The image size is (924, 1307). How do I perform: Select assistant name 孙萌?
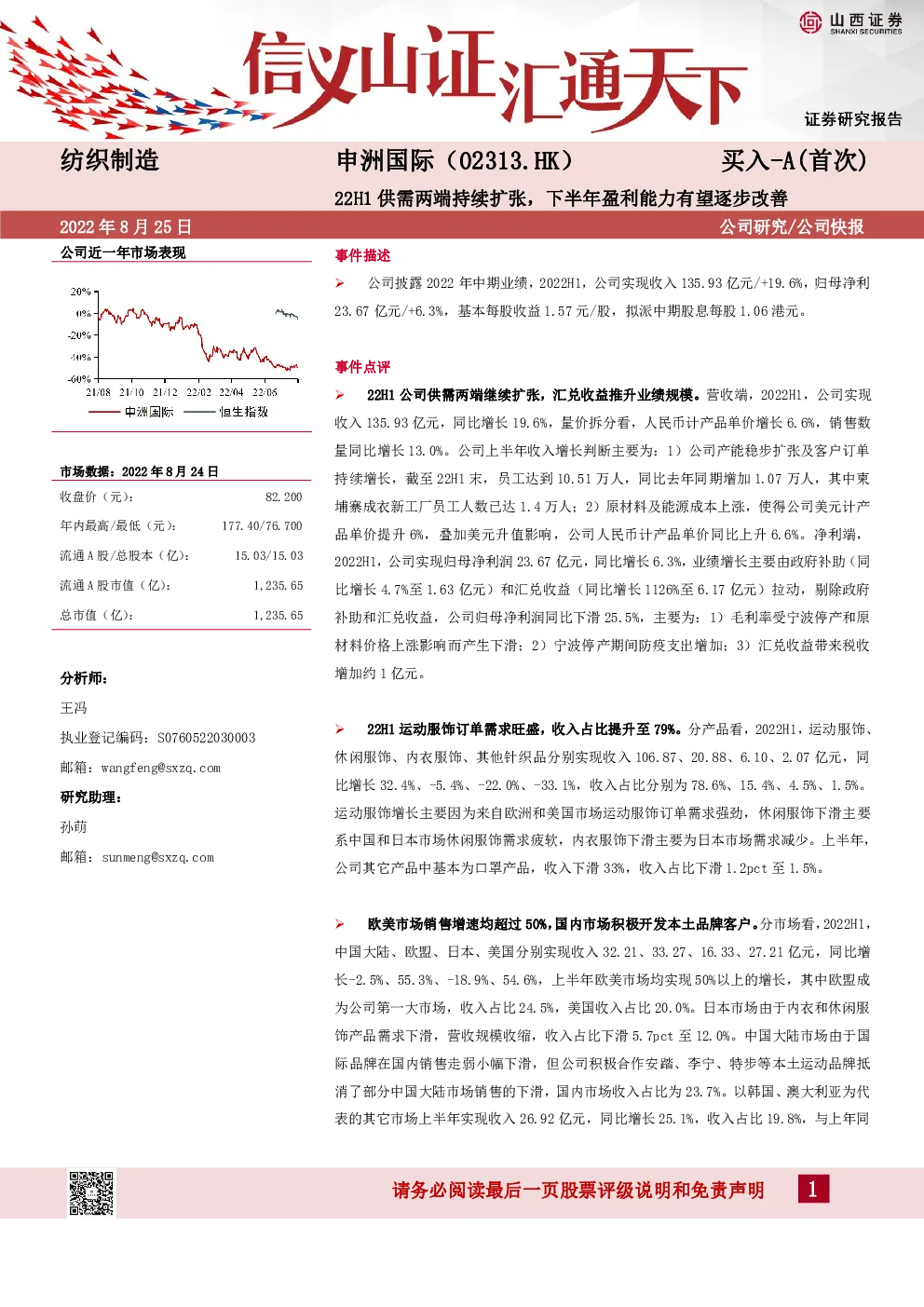pyautogui.click(x=74, y=827)
